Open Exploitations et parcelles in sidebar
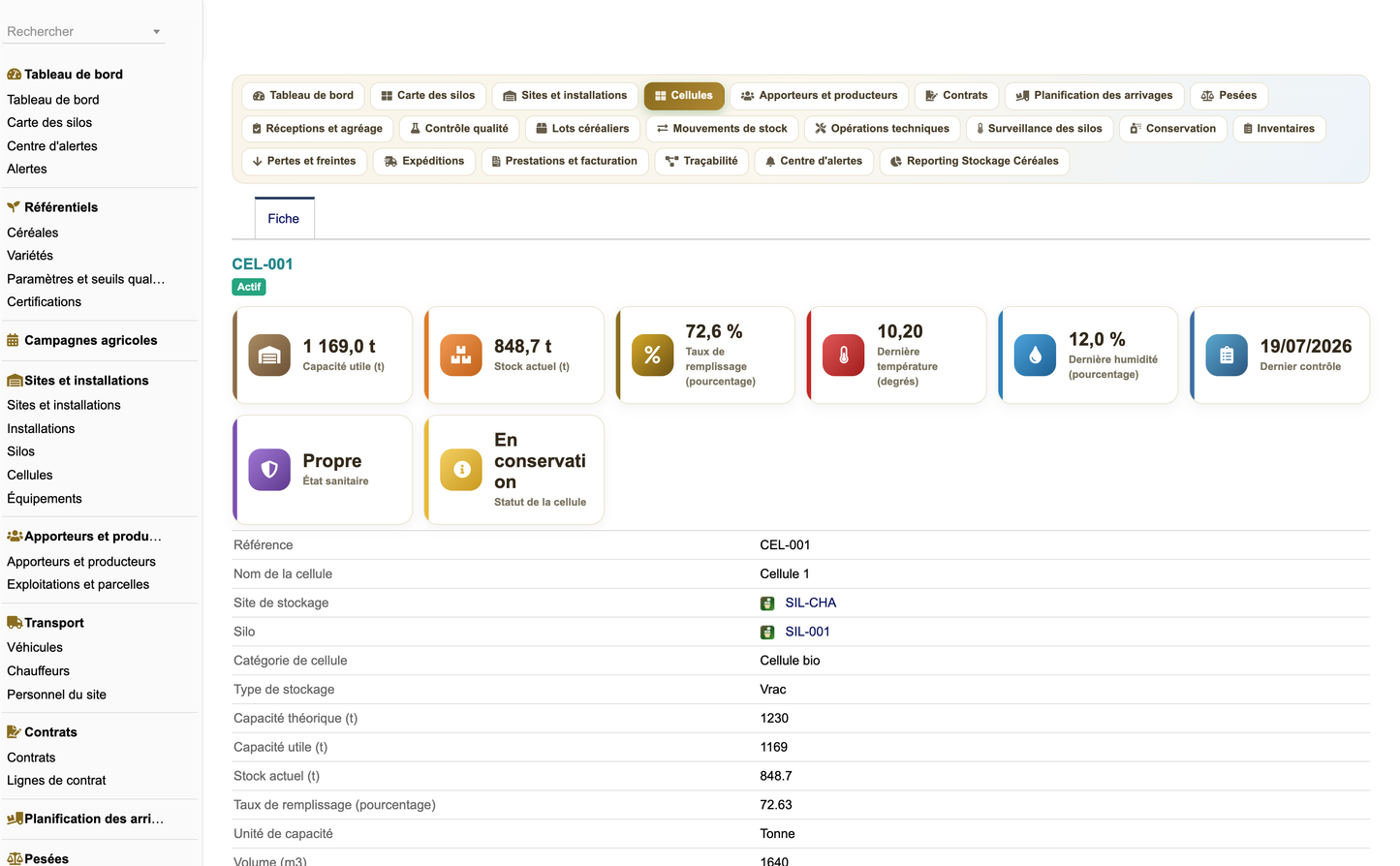Viewport: 1400px width, 866px height. coord(78,585)
